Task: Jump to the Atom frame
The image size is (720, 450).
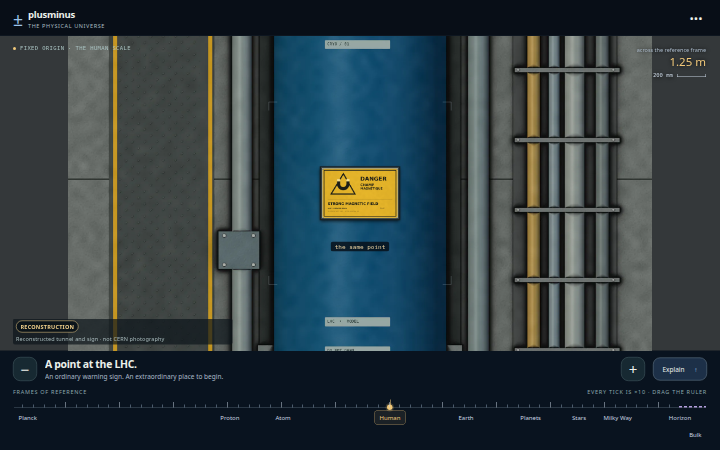Action: (283, 418)
